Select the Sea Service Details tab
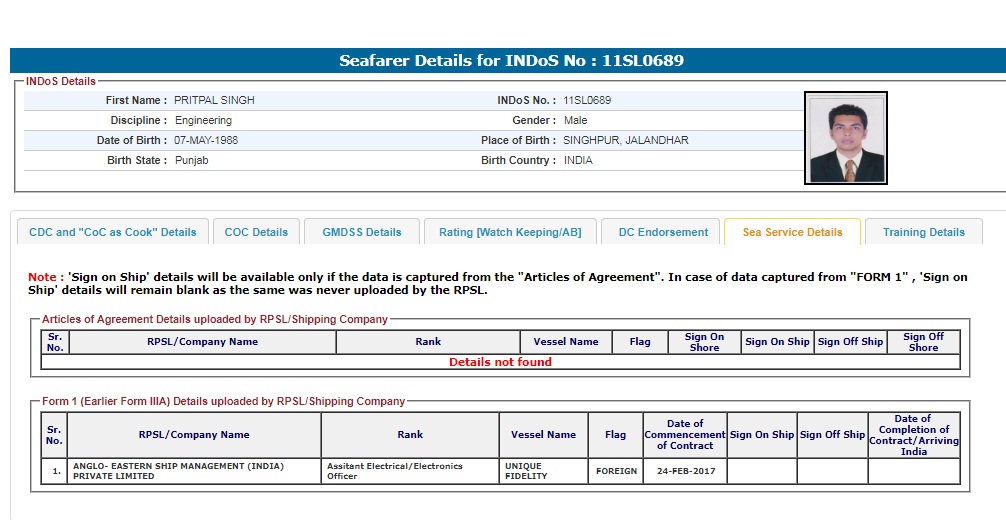The height and width of the screenshot is (520, 1006). coord(792,232)
